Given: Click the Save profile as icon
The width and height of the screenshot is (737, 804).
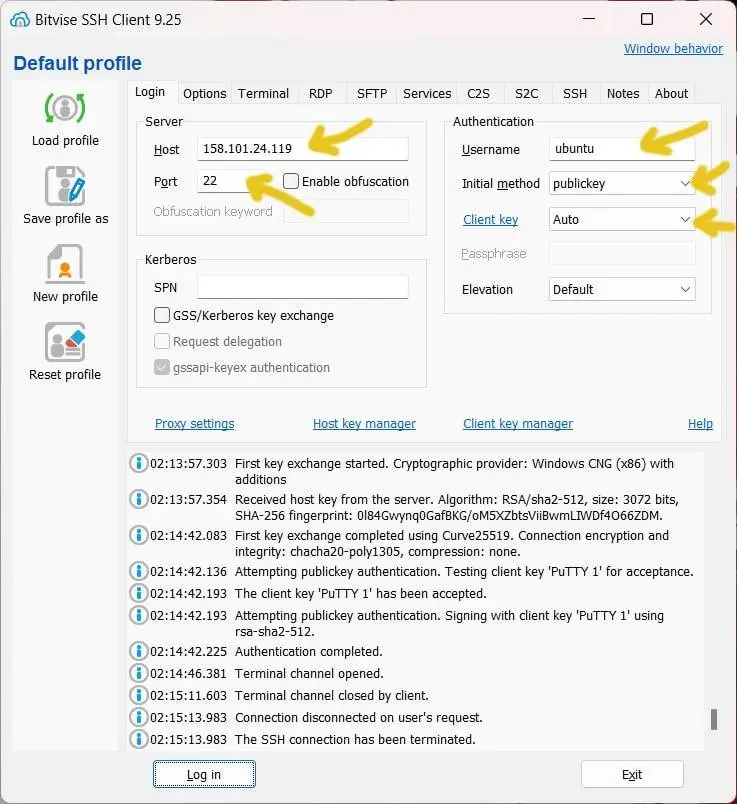Looking at the screenshot, I should tap(65, 186).
